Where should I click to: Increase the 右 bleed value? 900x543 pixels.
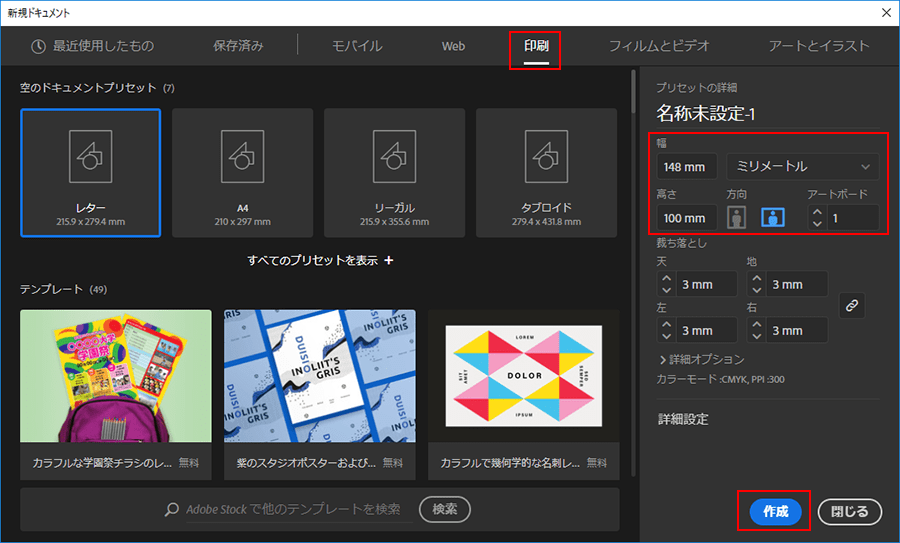tap(757, 324)
